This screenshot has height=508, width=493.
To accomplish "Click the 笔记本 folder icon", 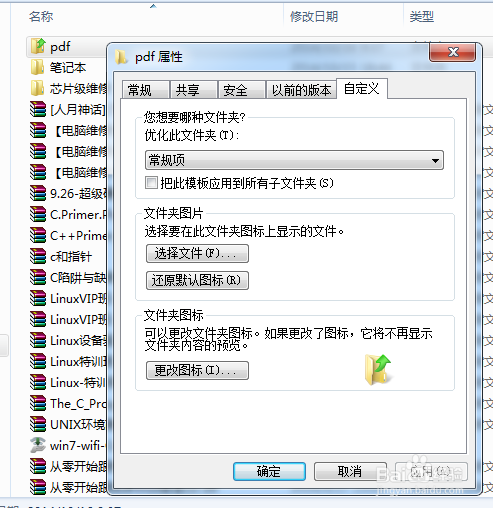I will 37,67.
